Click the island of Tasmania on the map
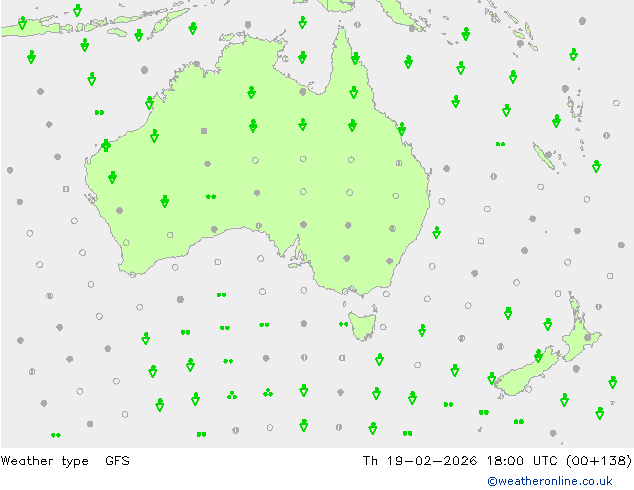 click(x=362, y=326)
